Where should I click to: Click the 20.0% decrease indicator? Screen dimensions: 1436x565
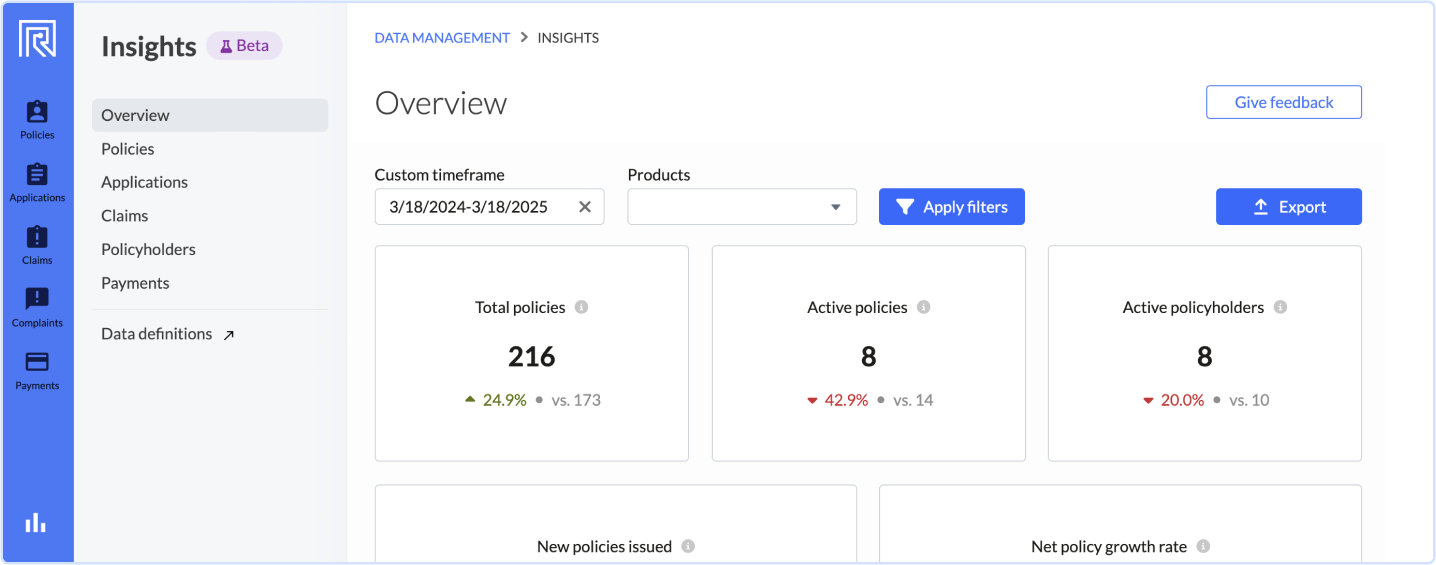click(1174, 400)
